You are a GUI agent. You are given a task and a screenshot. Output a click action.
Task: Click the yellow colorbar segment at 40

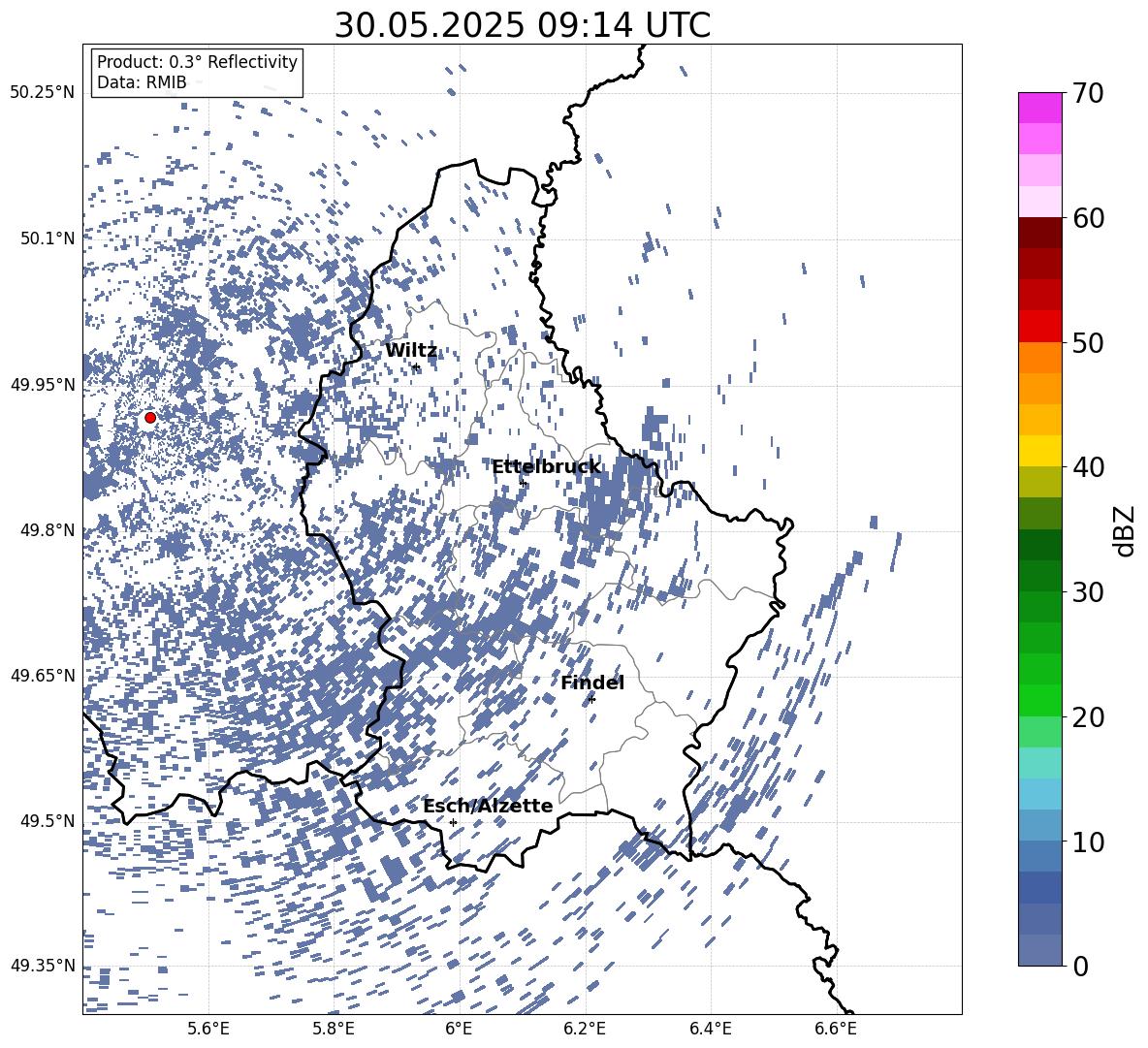pyautogui.click(x=1039, y=451)
